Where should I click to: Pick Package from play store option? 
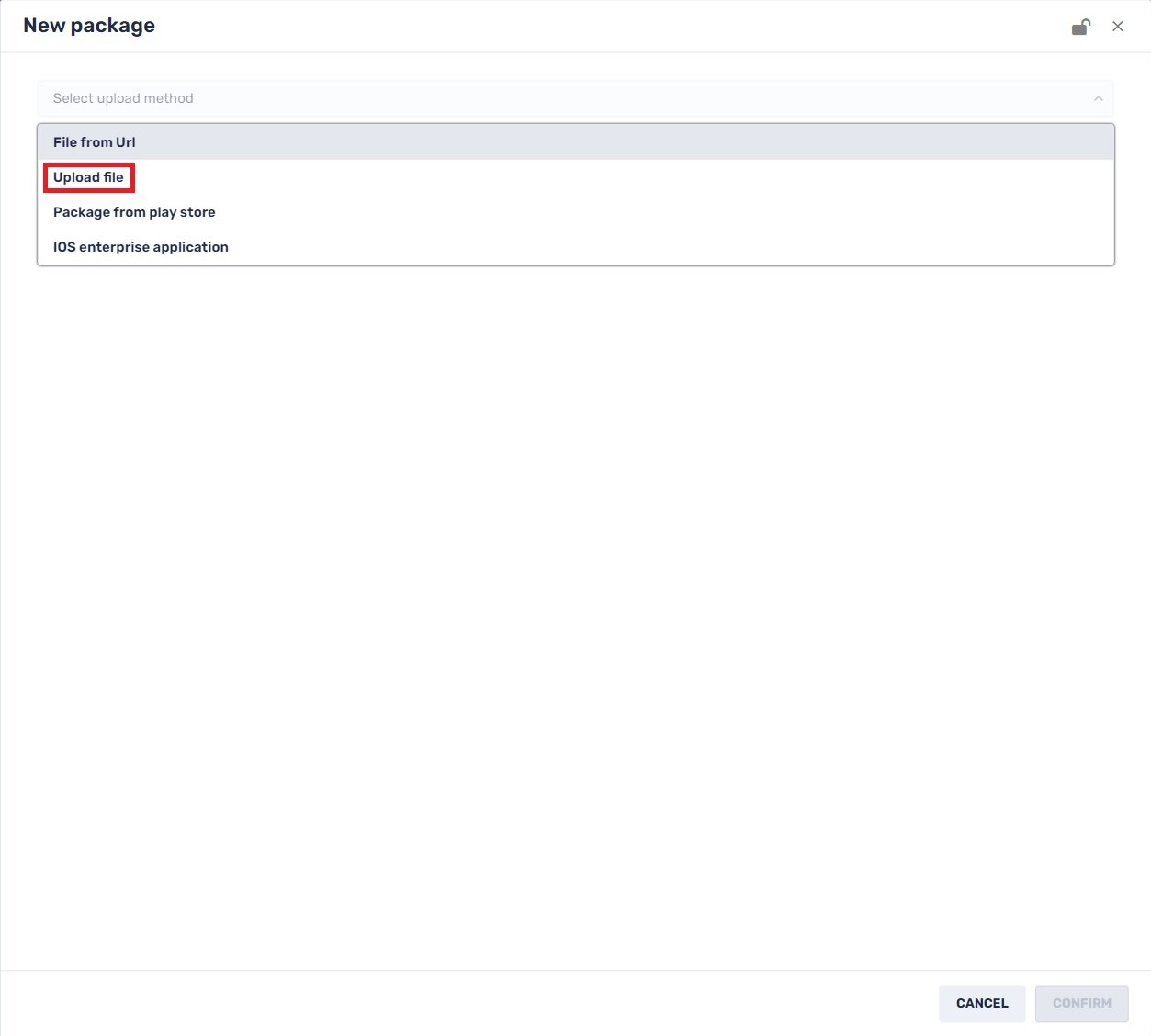coord(134,212)
